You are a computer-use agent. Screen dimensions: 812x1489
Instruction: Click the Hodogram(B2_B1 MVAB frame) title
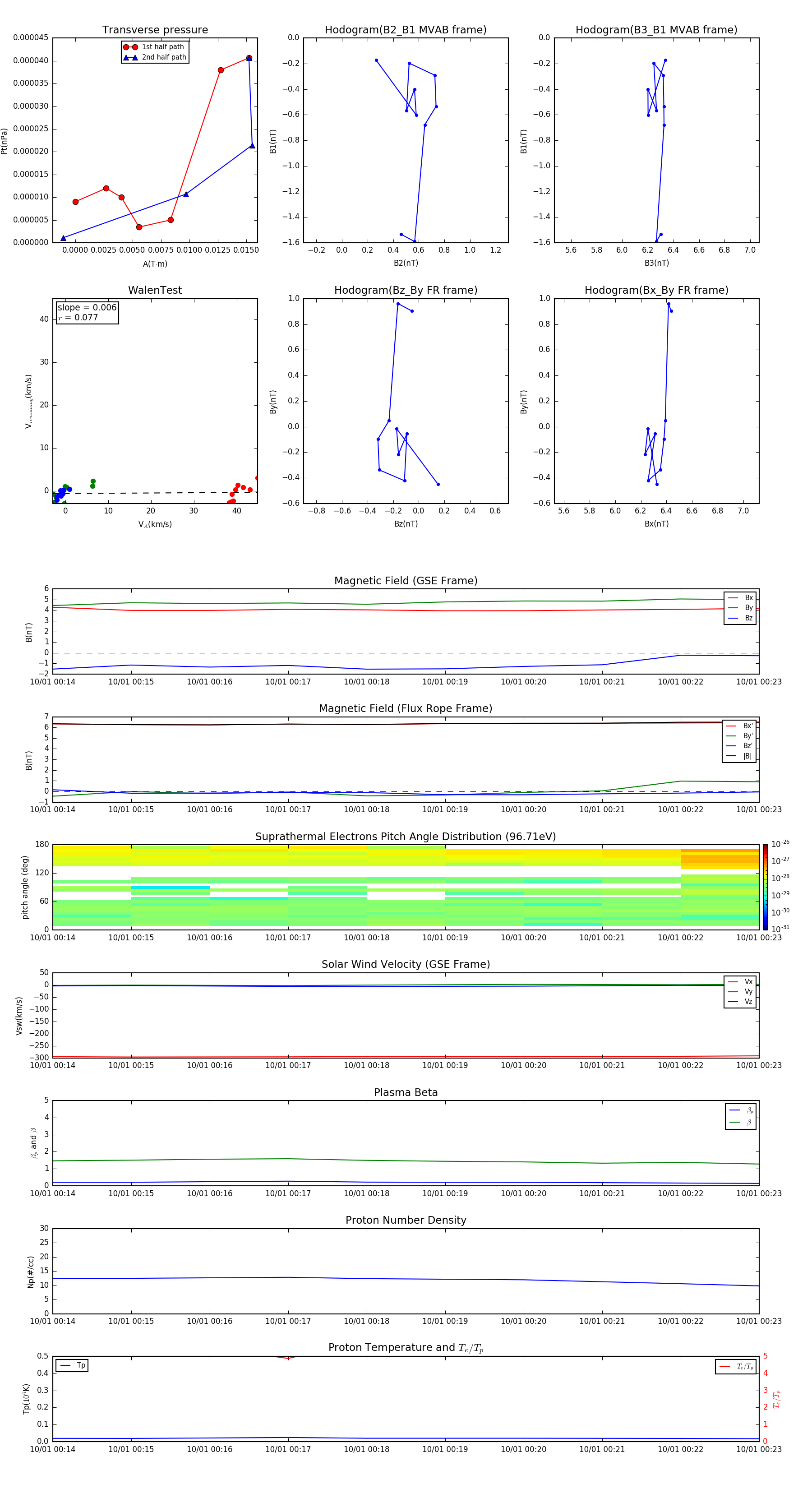pos(406,30)
